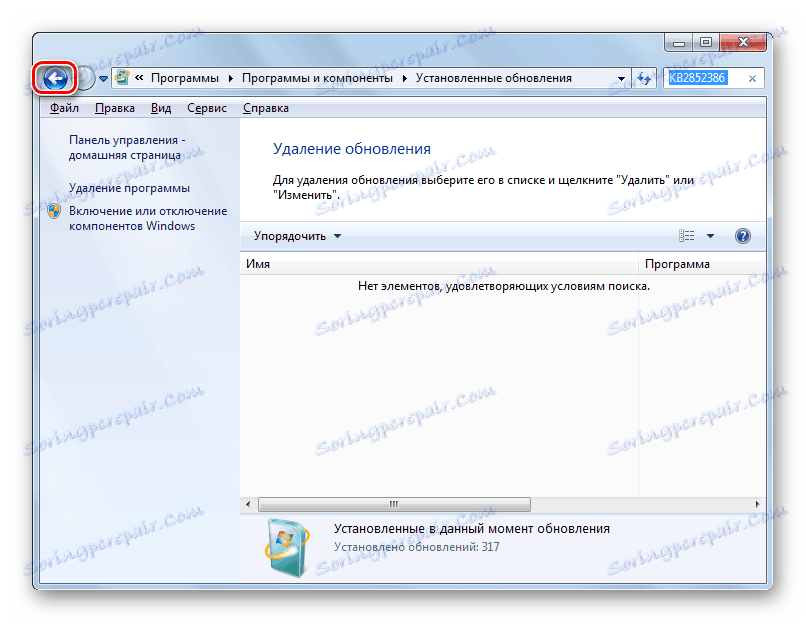Open help with the blue question mark
This screenshot has width=806, height=623.
742,236
